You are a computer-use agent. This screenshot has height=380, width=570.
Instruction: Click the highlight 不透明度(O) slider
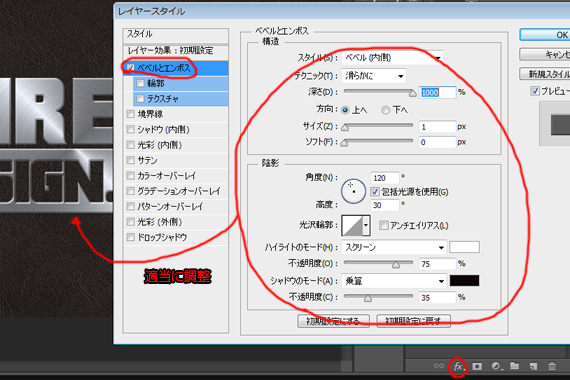point(378,264)
